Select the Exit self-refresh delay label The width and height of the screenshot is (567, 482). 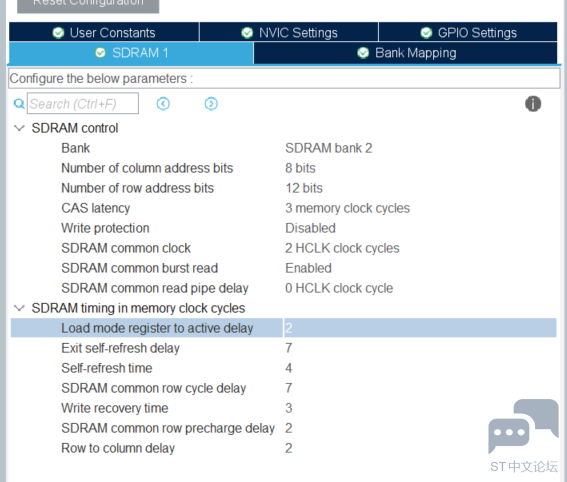click(120, 348)
